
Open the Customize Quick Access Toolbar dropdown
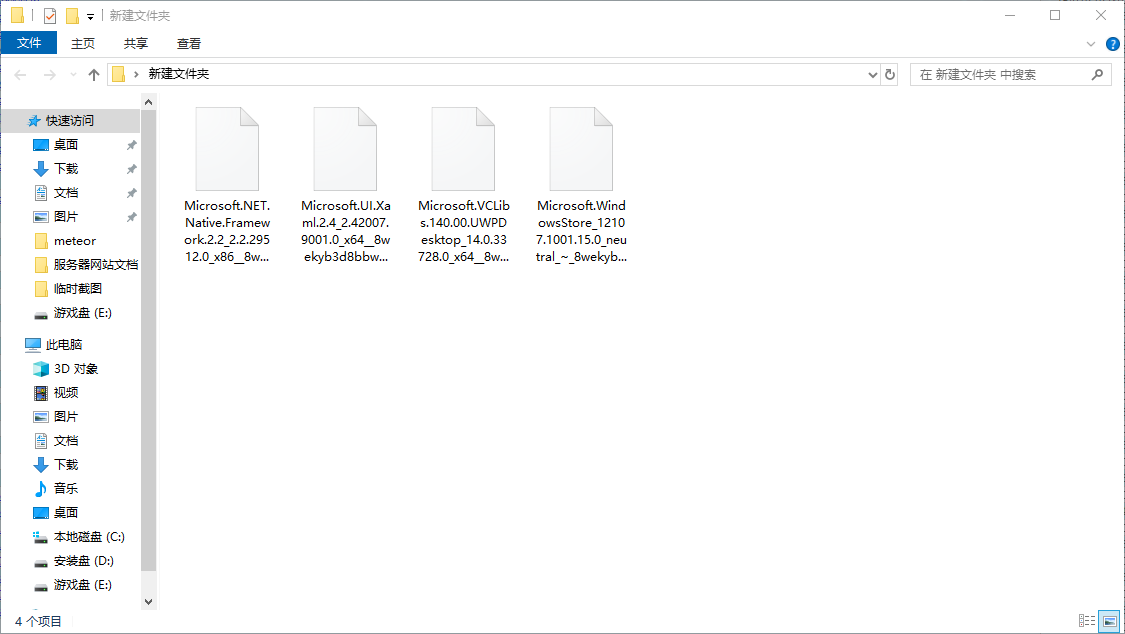[x=90, y=16]
